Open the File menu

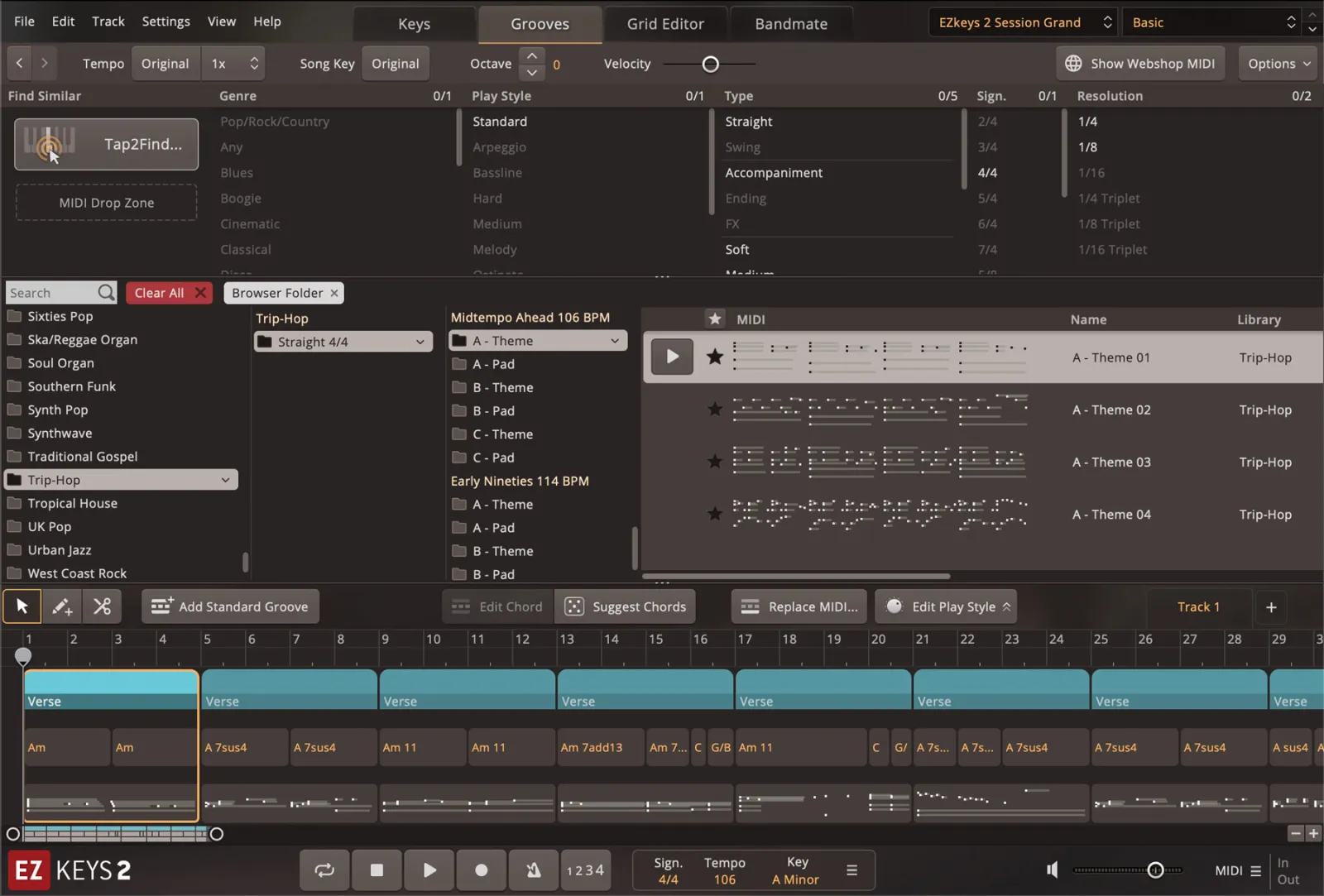25,22
